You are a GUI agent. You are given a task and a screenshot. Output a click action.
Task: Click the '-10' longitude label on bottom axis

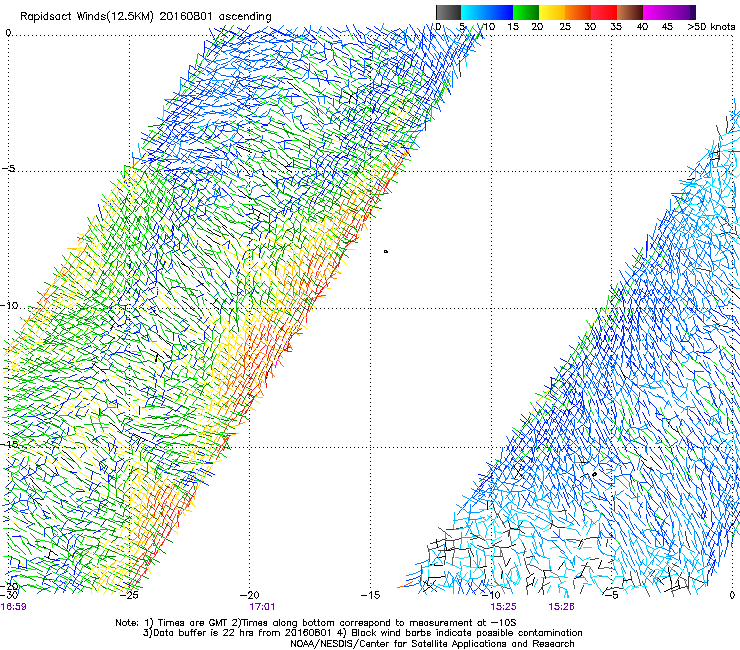491,595
